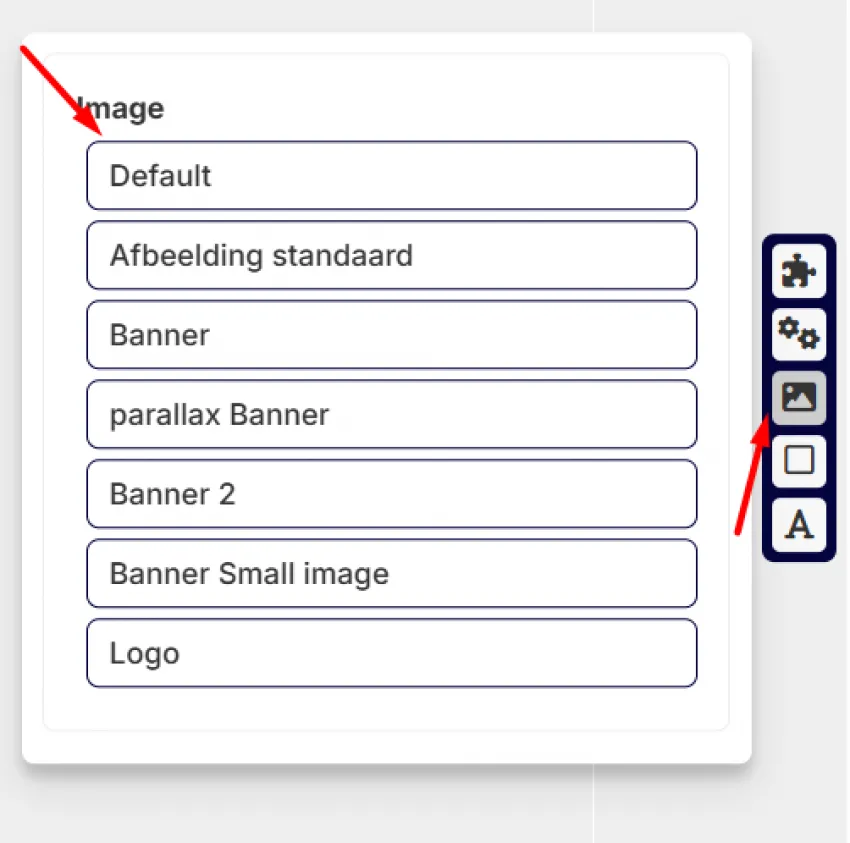Open the double gears settings panel
850x843 pixels.
[799, 334]
